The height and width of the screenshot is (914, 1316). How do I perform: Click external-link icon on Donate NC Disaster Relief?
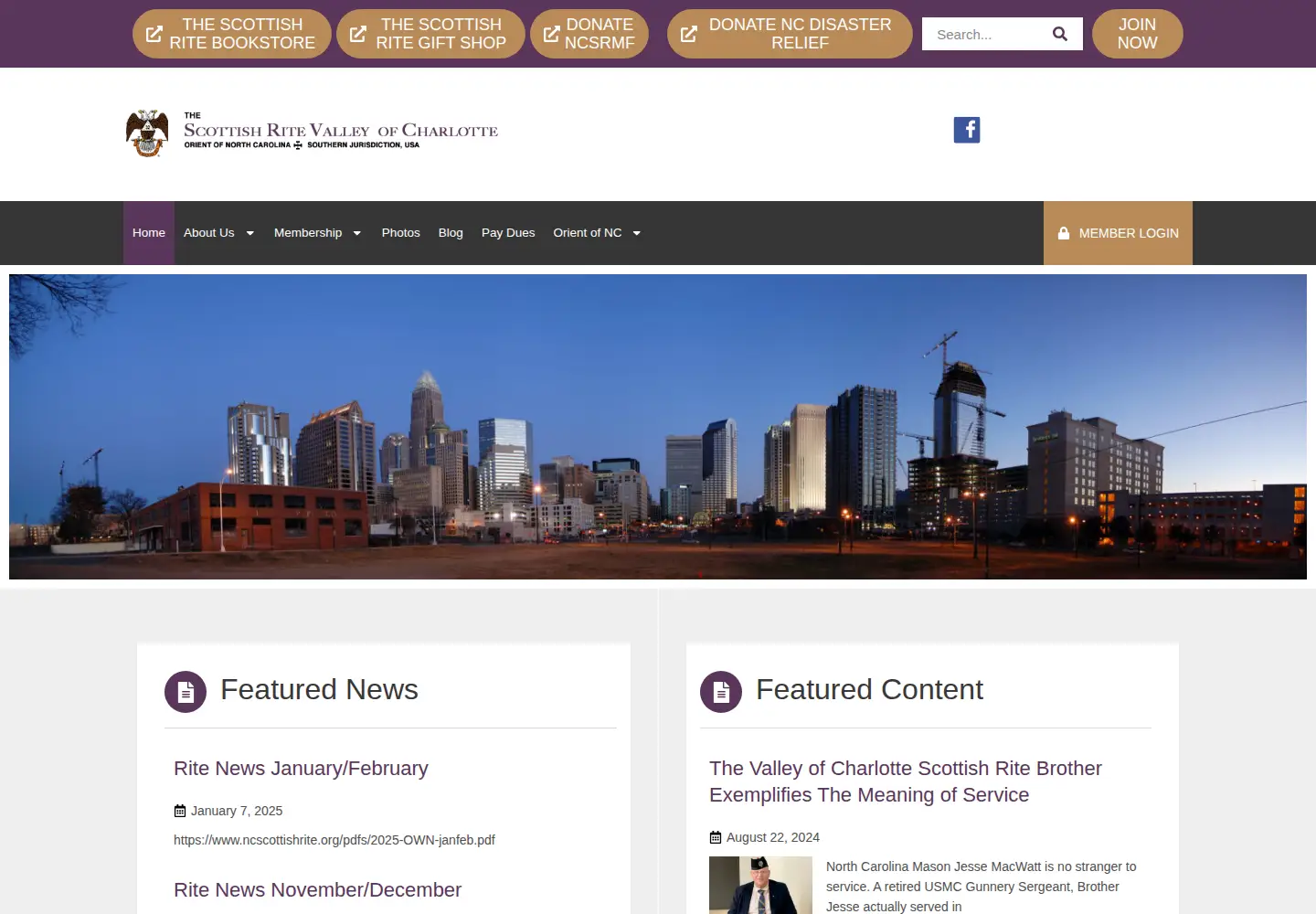(689, 34)
